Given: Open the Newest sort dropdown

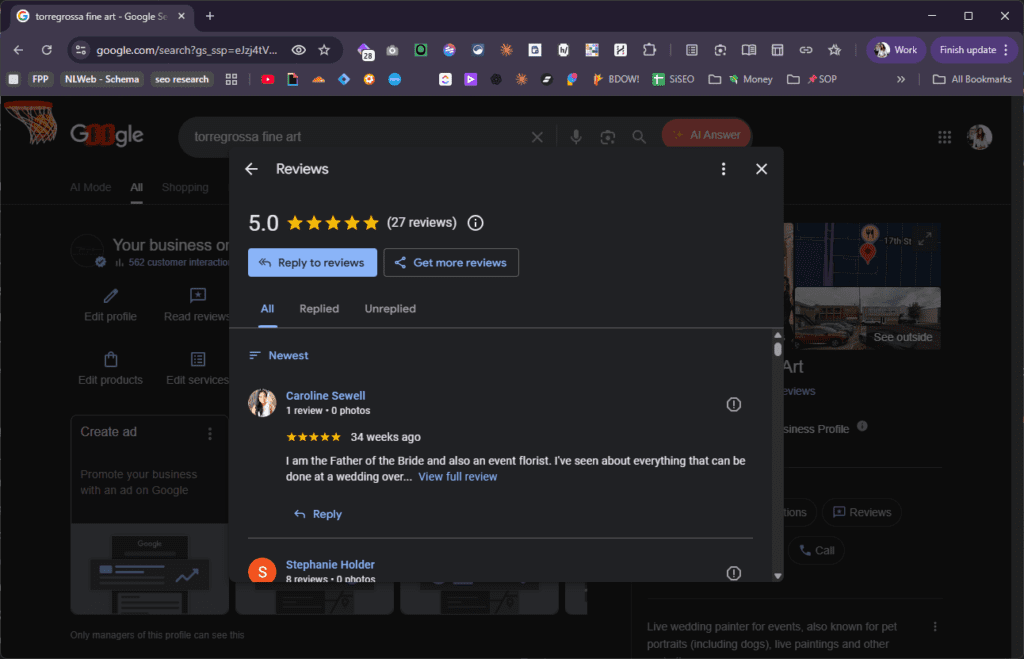Looking at the screenshot, I should (x=279, y=355).
